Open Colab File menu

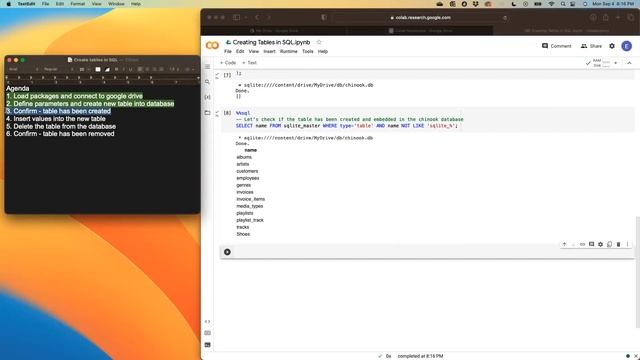tap(228, 51)
